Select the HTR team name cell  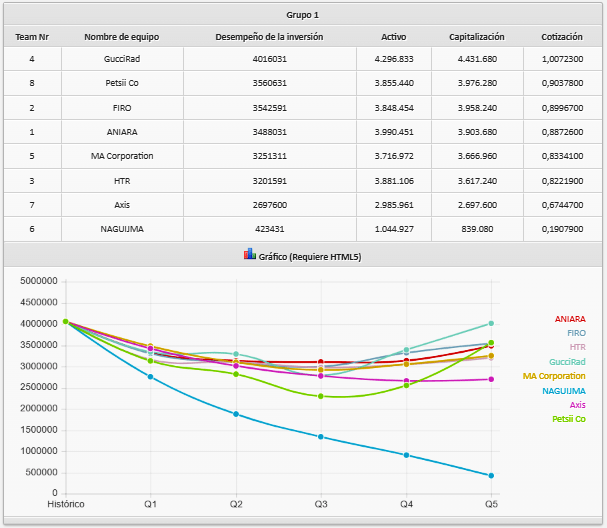[122, 181]
